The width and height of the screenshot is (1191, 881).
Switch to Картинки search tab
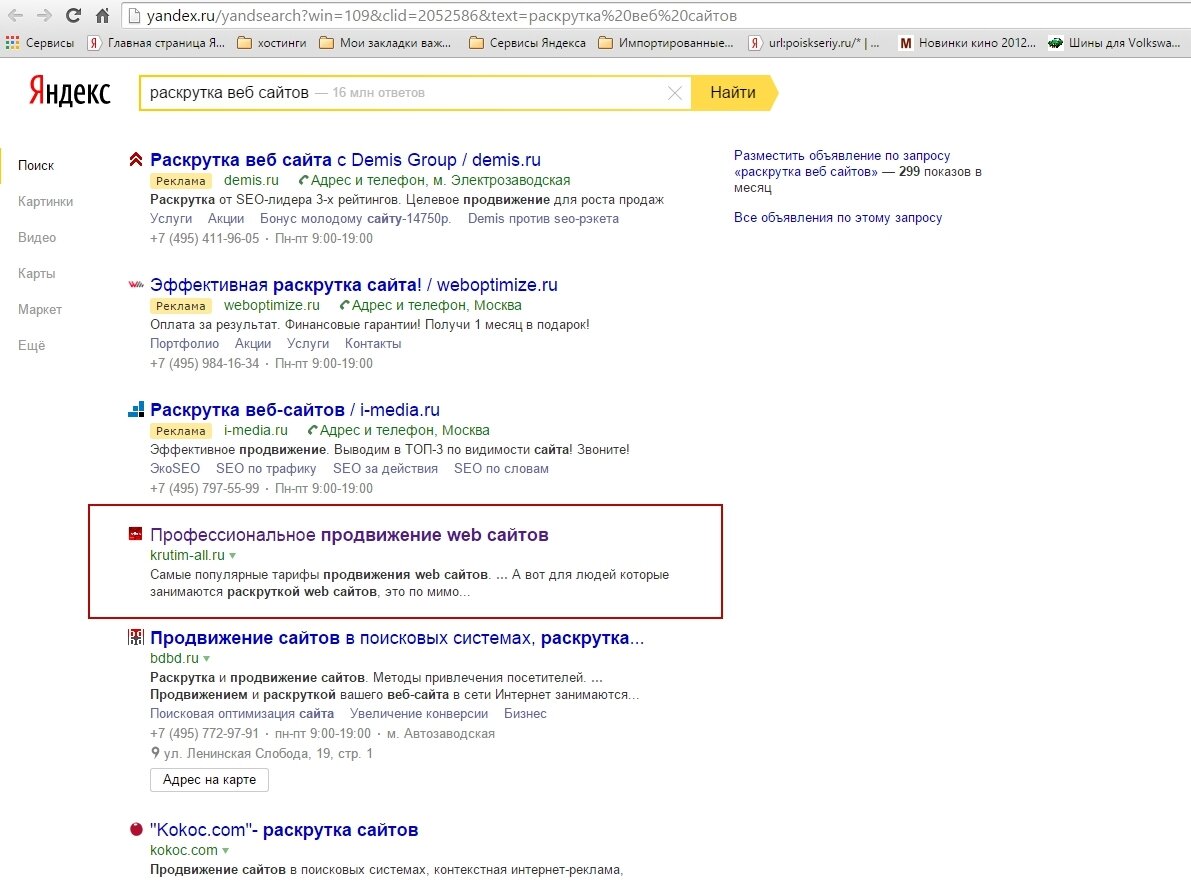[x=46, y=201]
